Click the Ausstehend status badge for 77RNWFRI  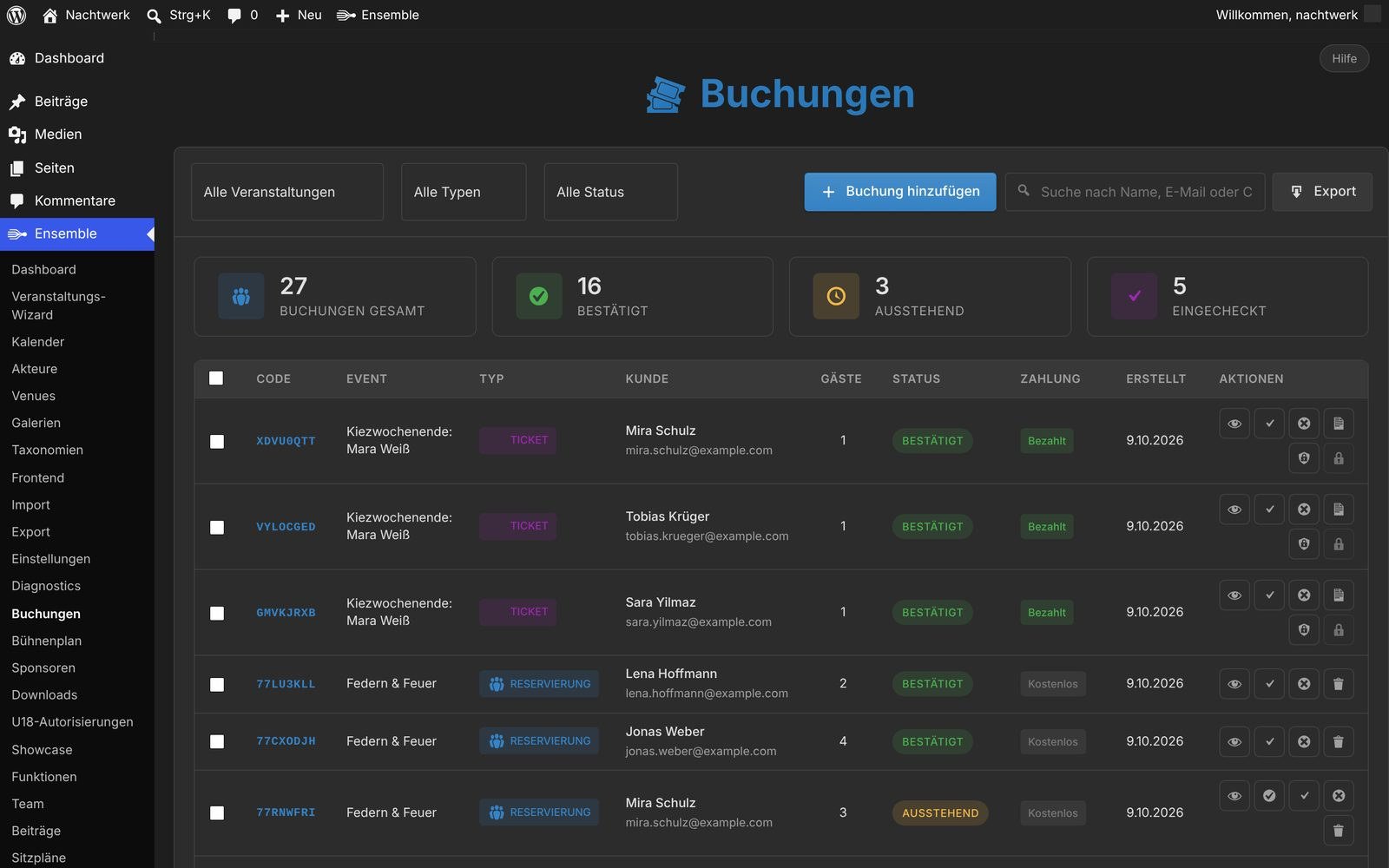tap(940, 813)
